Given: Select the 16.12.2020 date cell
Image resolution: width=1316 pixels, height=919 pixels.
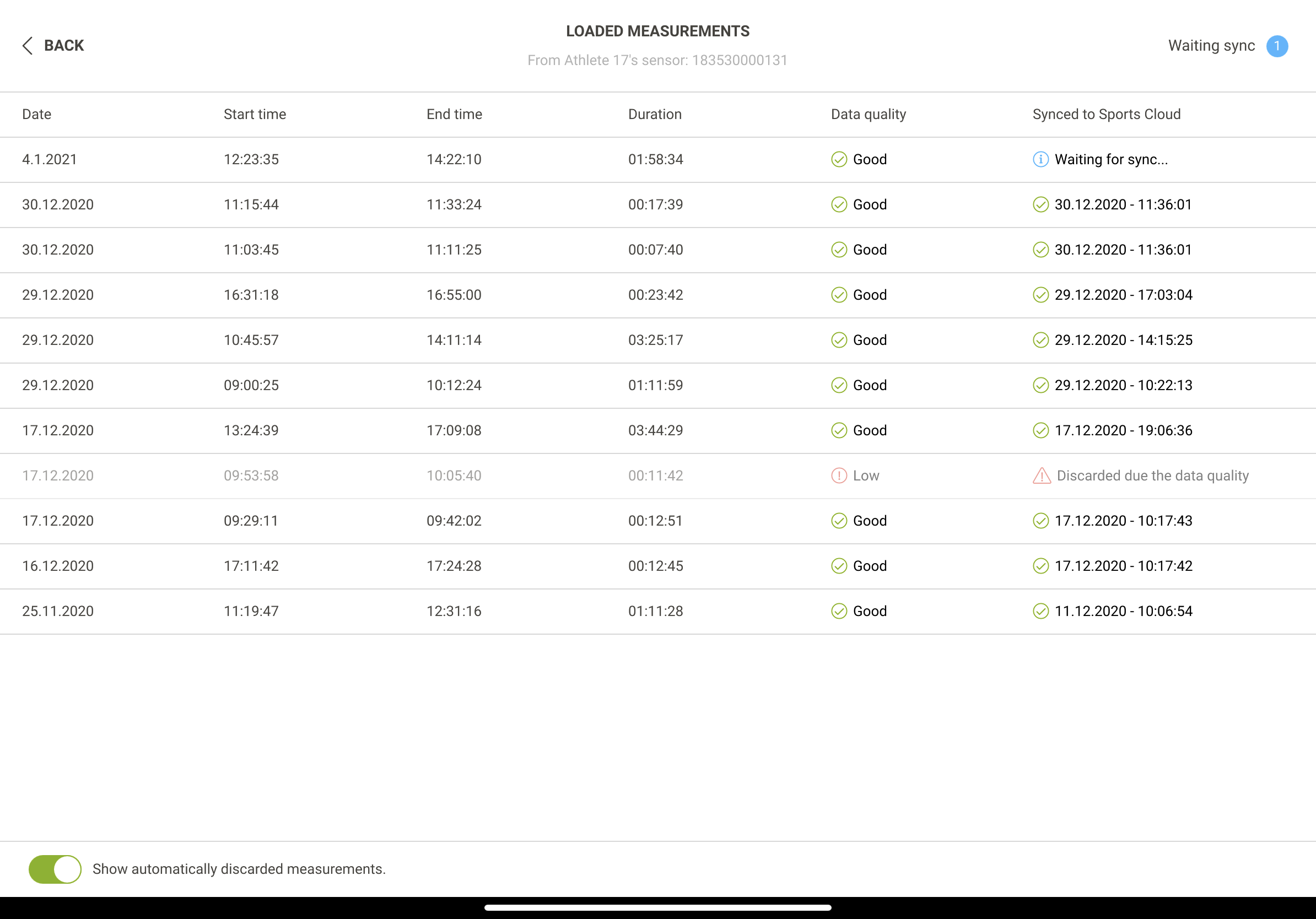Looking at the screenshot, I should click(57, 566).
